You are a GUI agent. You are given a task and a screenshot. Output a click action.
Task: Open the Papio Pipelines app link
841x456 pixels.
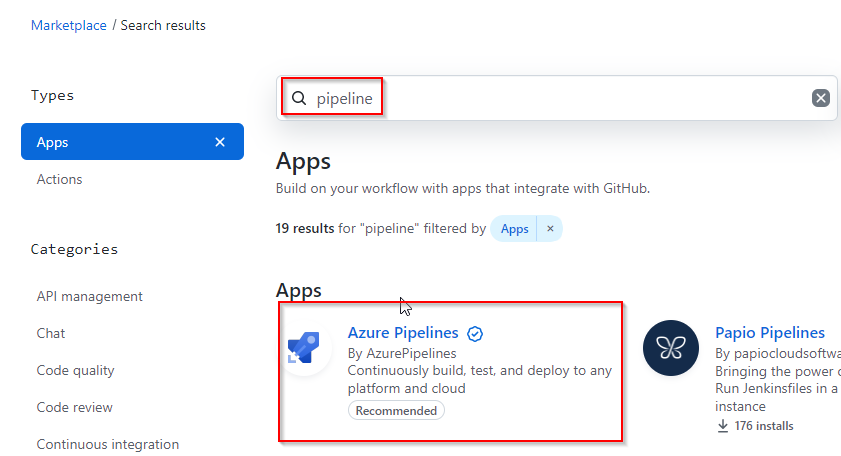coord(770,333)
